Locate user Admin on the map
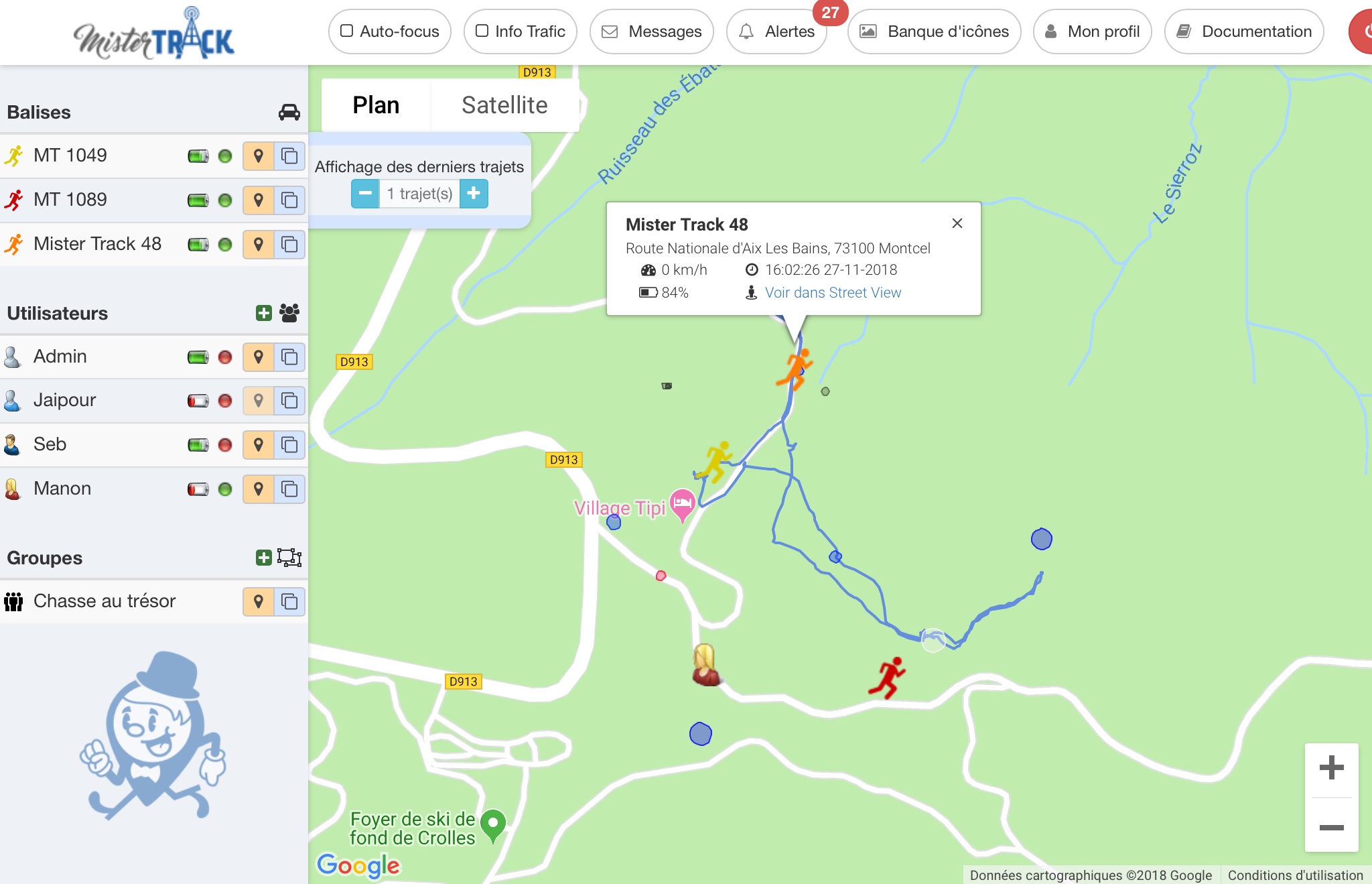Screen dimensions: 1372x884 [259, 357]
